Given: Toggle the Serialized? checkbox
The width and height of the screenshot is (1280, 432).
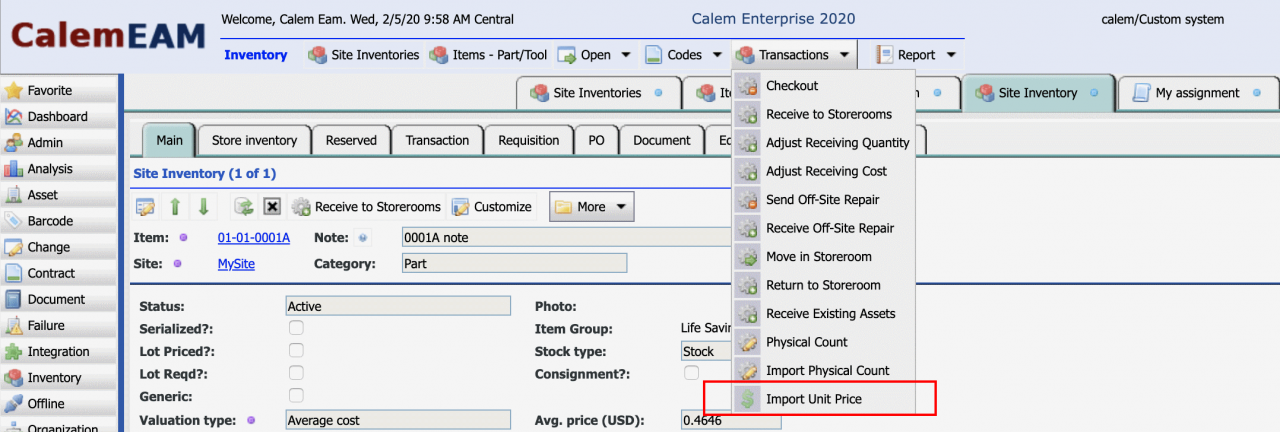Looking at the screenshot, I should [x=296, y=328].
